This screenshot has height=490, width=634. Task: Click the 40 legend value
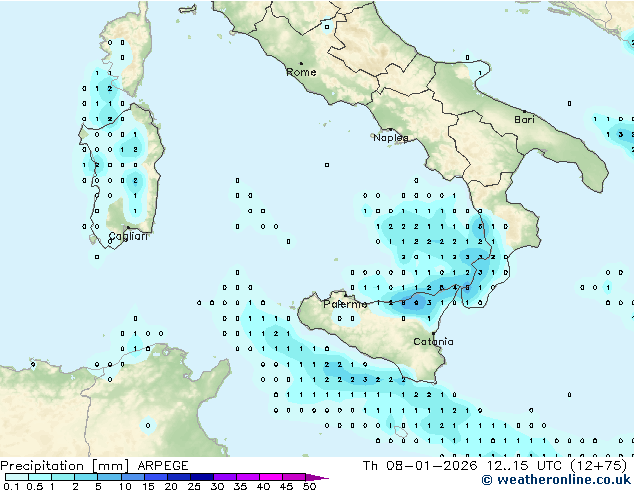click(x=263, y=486)
